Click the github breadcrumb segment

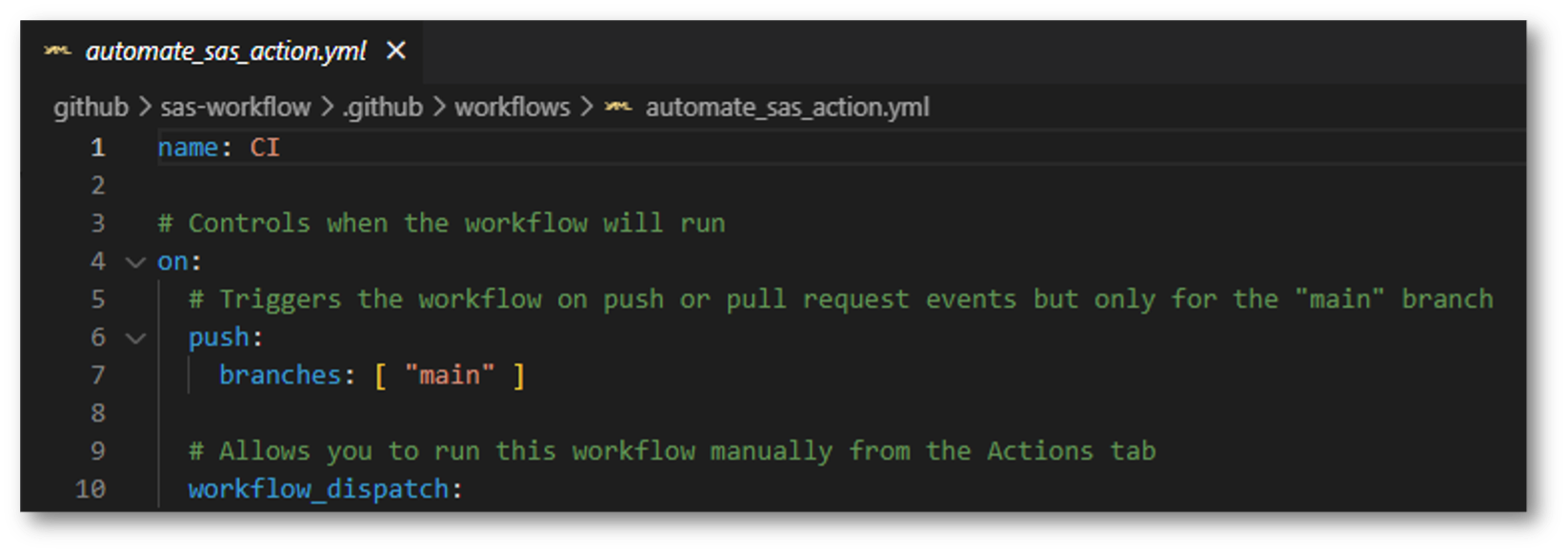coord(90,107)
